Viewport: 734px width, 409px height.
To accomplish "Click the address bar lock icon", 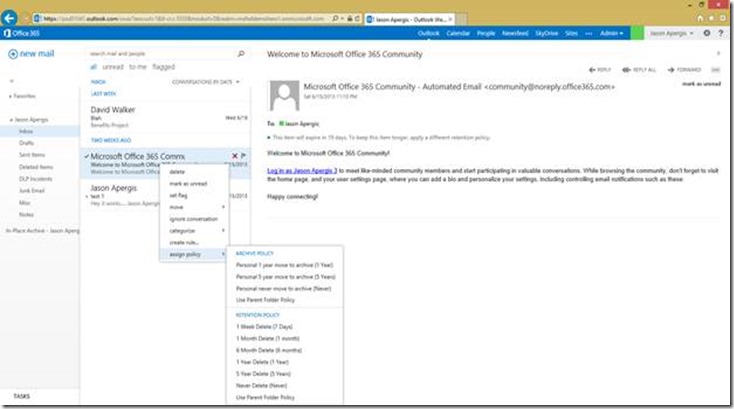I will click(x=350, y=19).
